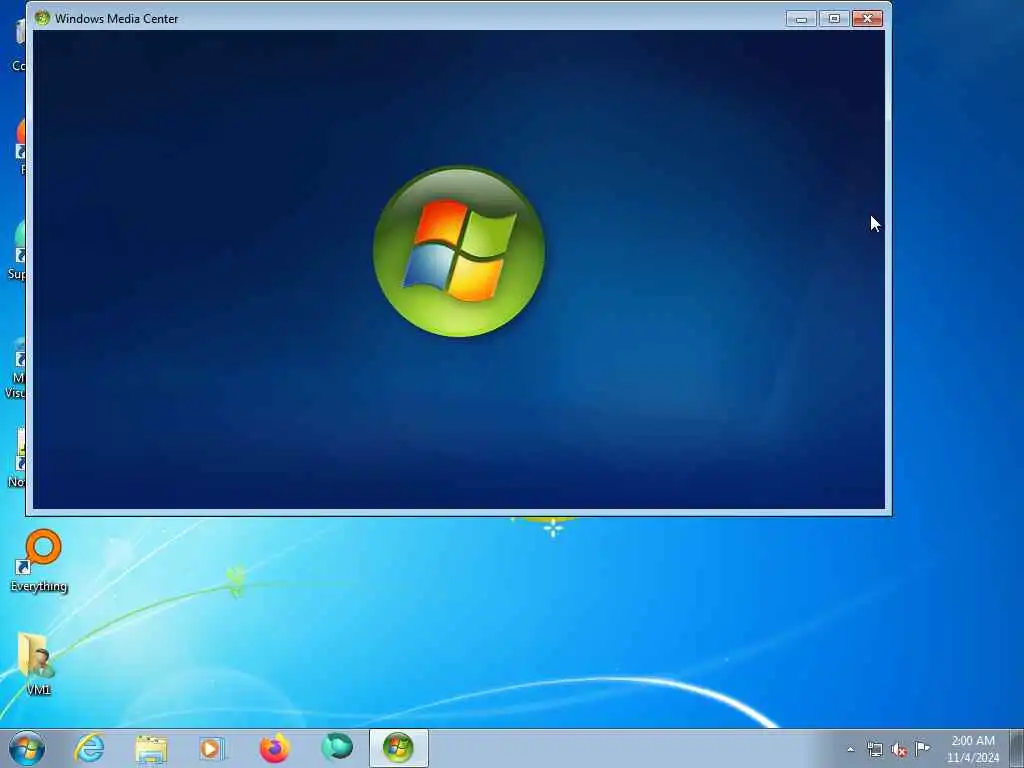Viewport: 1024px width, 768px height.
Task: Open the Start menu orb
Action: click(x=27, y=748)
